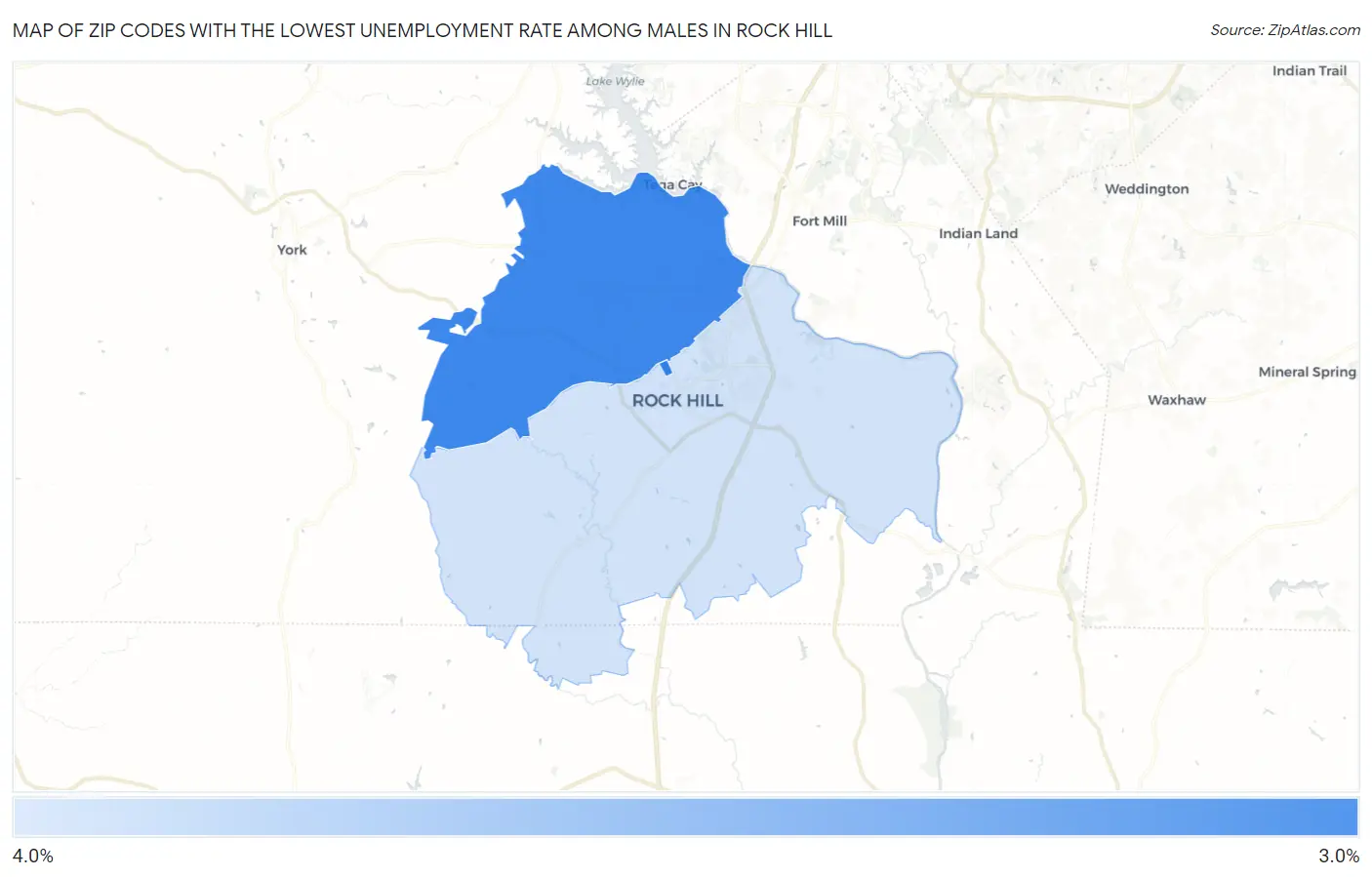This screenshot has width=1372, height=877.
Task: Click the Waxhaw town label
Action: 1177,400
